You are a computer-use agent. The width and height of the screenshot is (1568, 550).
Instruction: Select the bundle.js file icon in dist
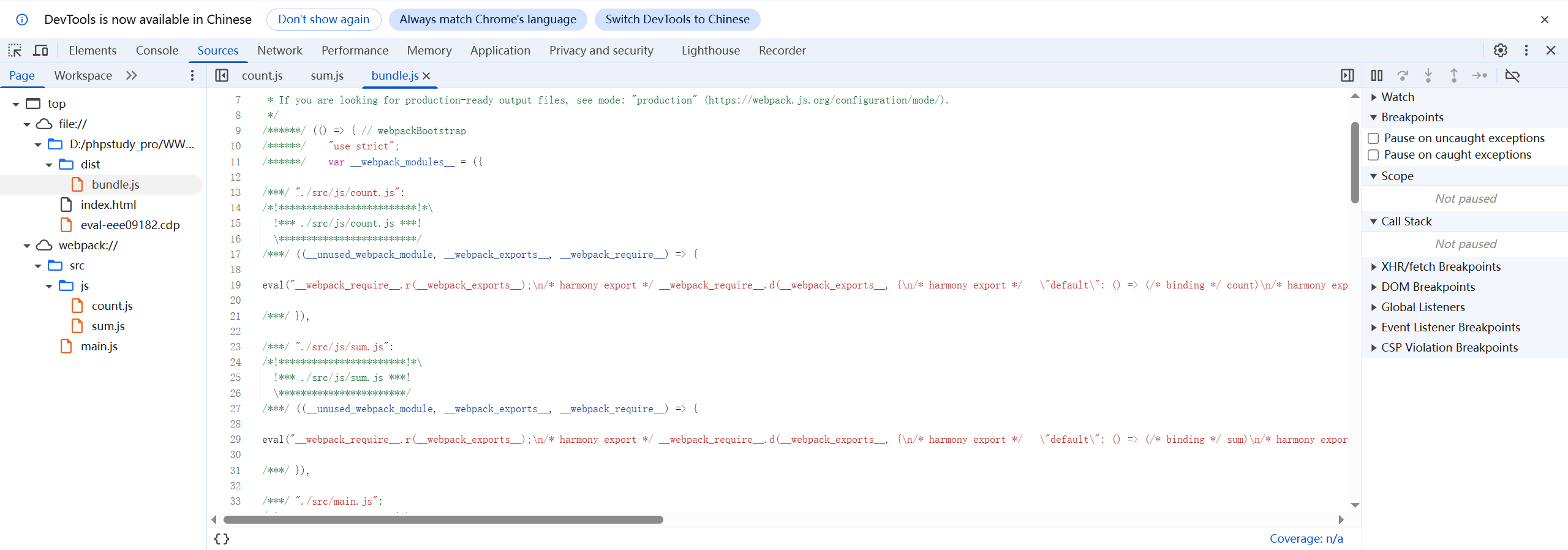pos(77,184)
